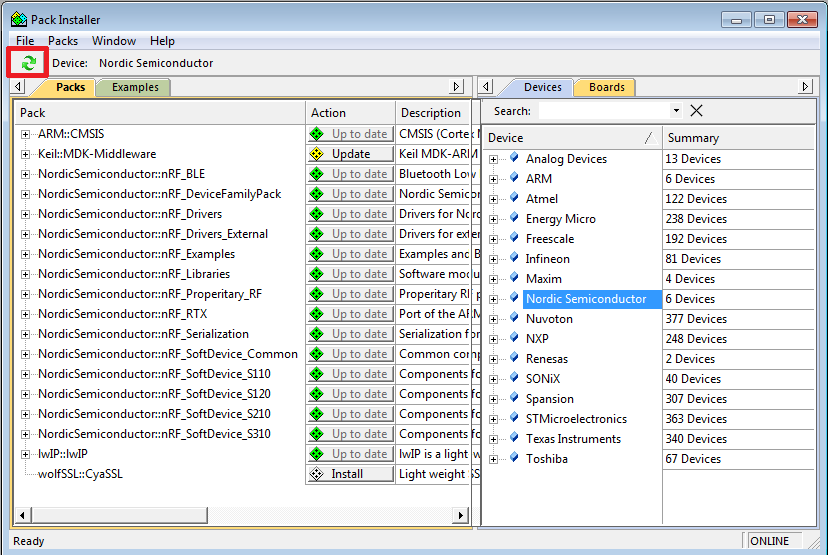This screenshot has height=555, width=828.
Task: Click the Summary column header
Action: (x=738, y=138)
